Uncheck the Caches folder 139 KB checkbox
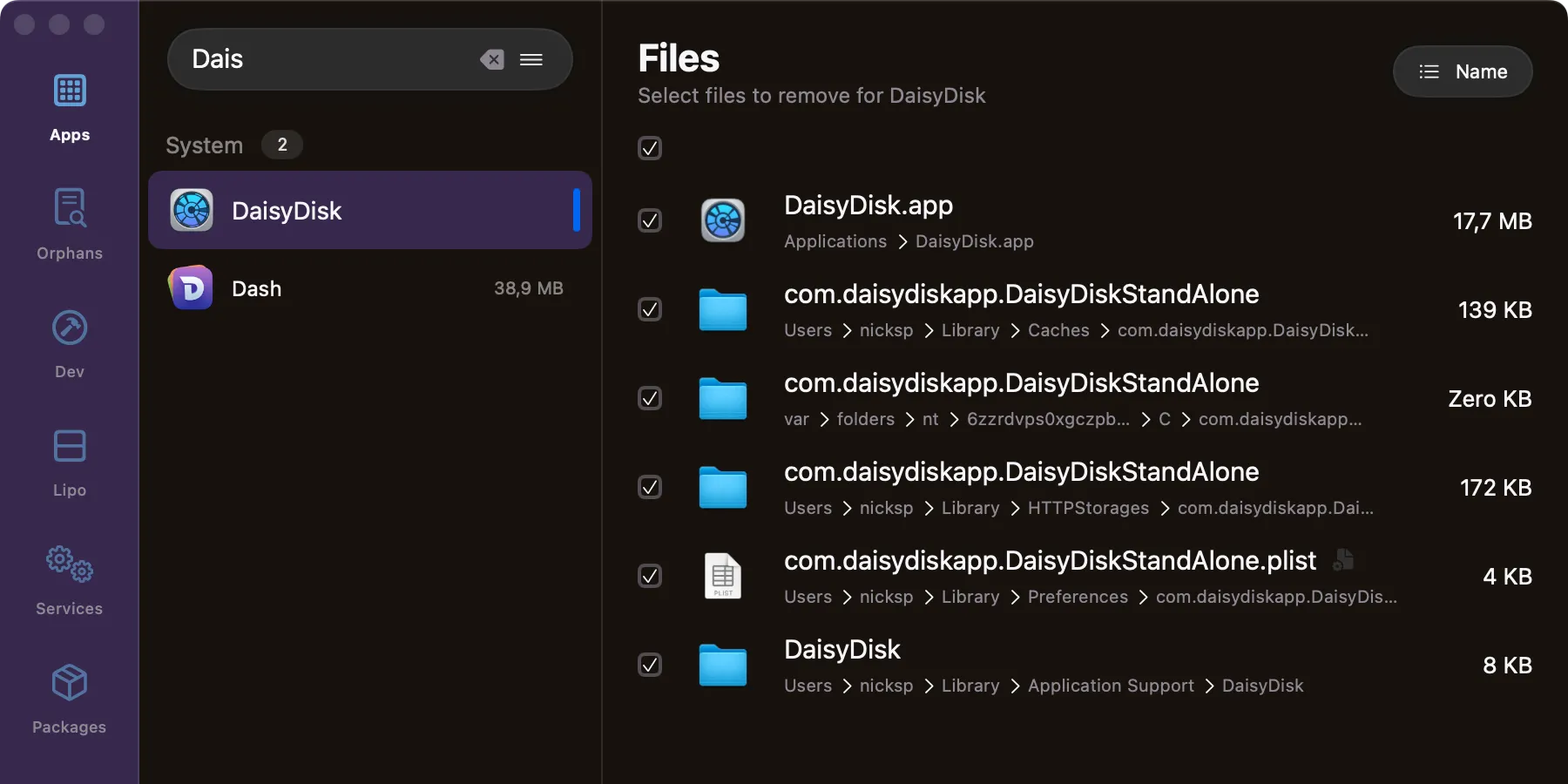Image resolution: width=1568 pixels, height=784 pixels. point(650,309)
